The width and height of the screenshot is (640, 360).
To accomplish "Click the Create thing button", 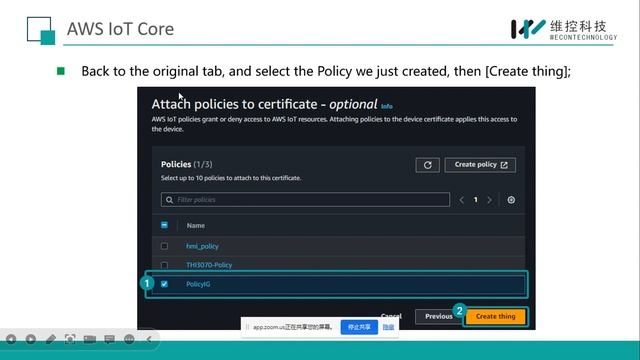I will [x=496, y=316].
